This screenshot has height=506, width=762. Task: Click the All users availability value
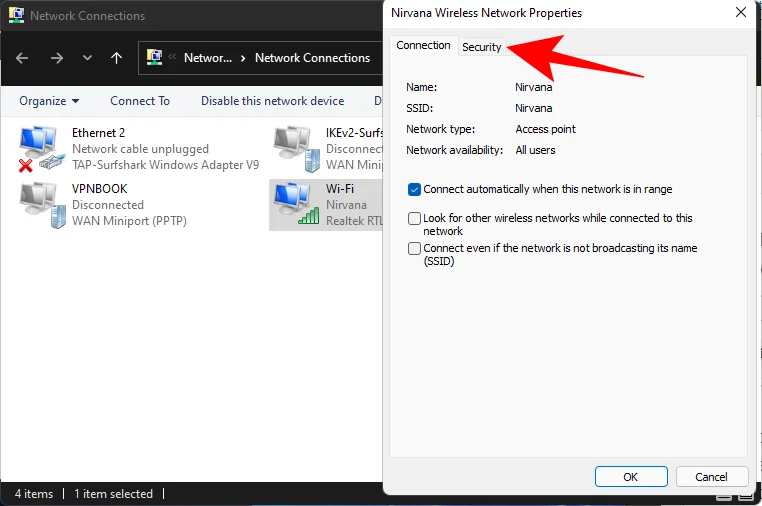pyautogui.click(x=535, y=150)
